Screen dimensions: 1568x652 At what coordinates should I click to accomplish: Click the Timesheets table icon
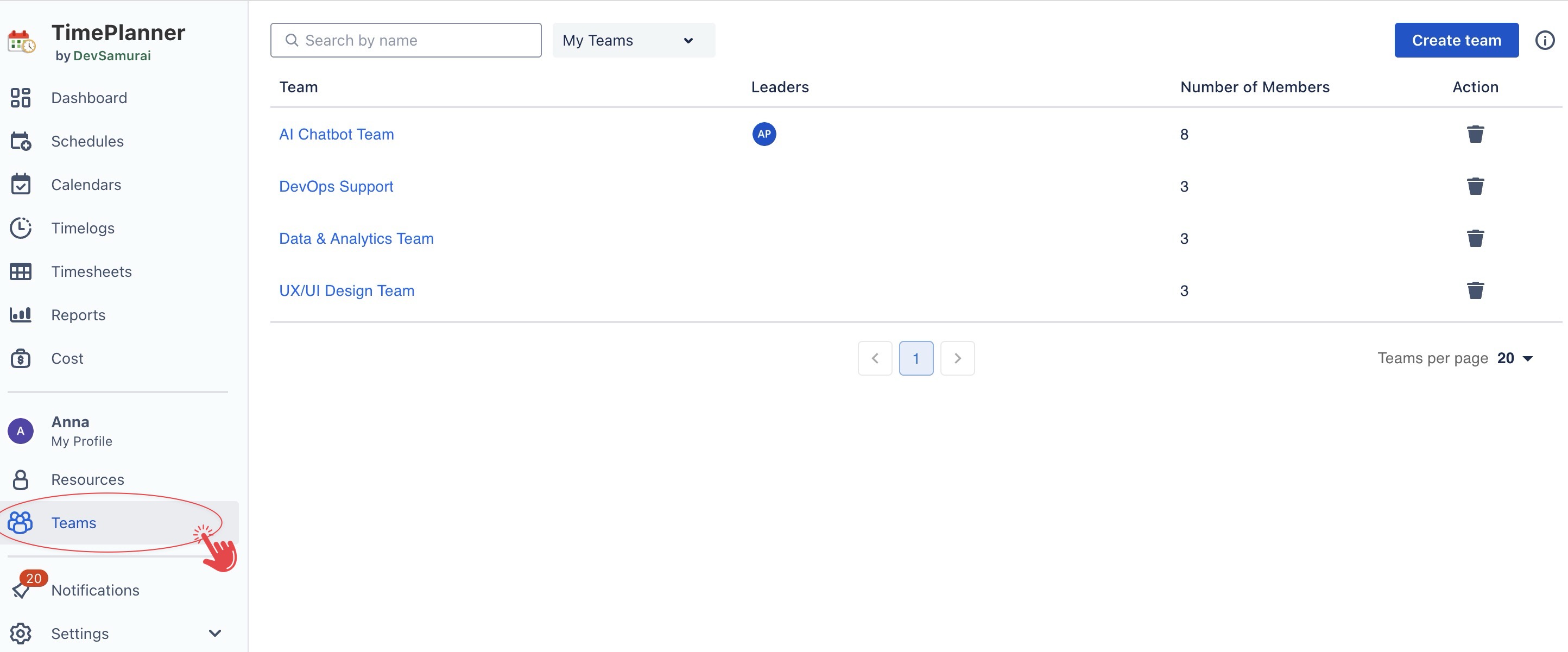tap(21, 271)
